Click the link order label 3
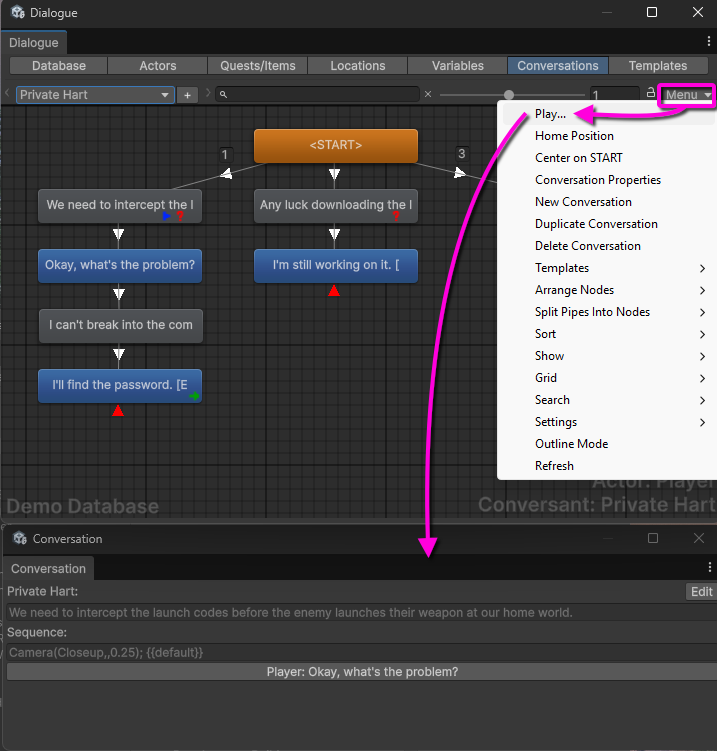 pyautogui.click(x=461, y=154)
